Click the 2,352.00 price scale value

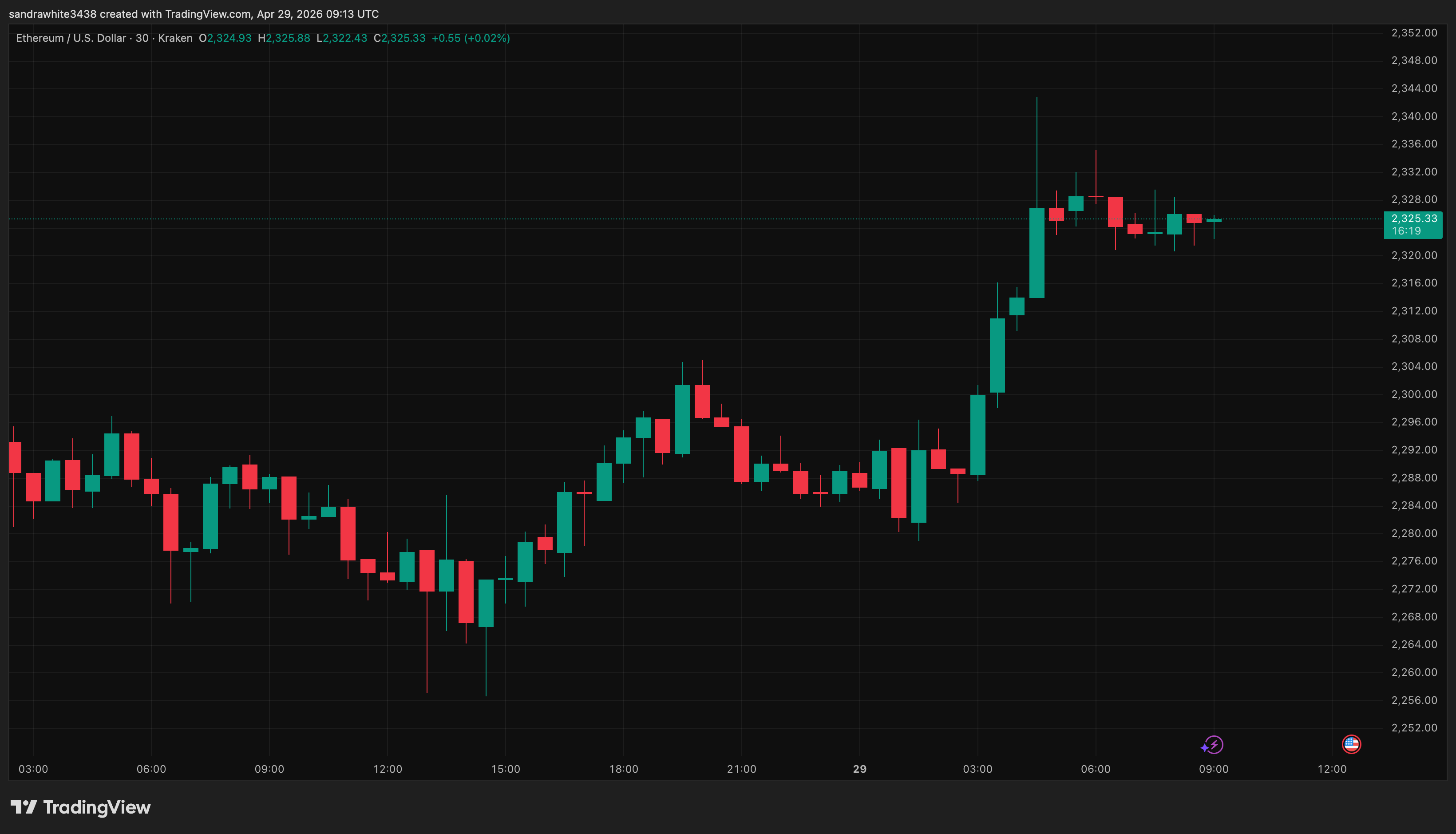[x=1415, y=33]
